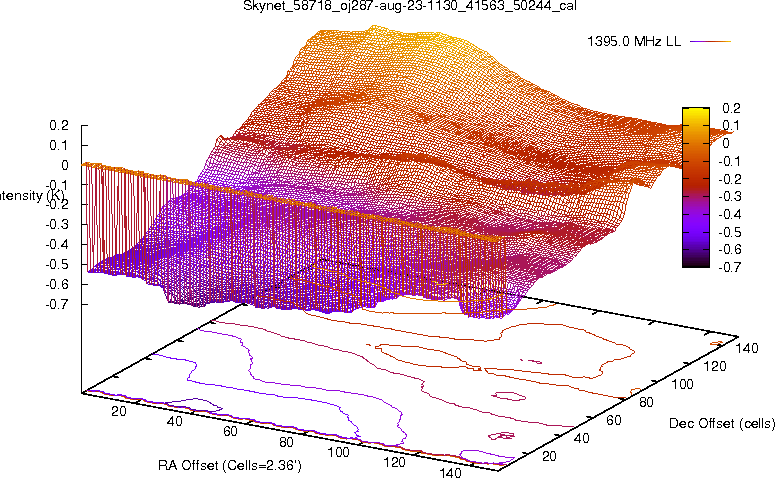Click the legend line sample beside 1395.0 MHz LL

point(710,42)
